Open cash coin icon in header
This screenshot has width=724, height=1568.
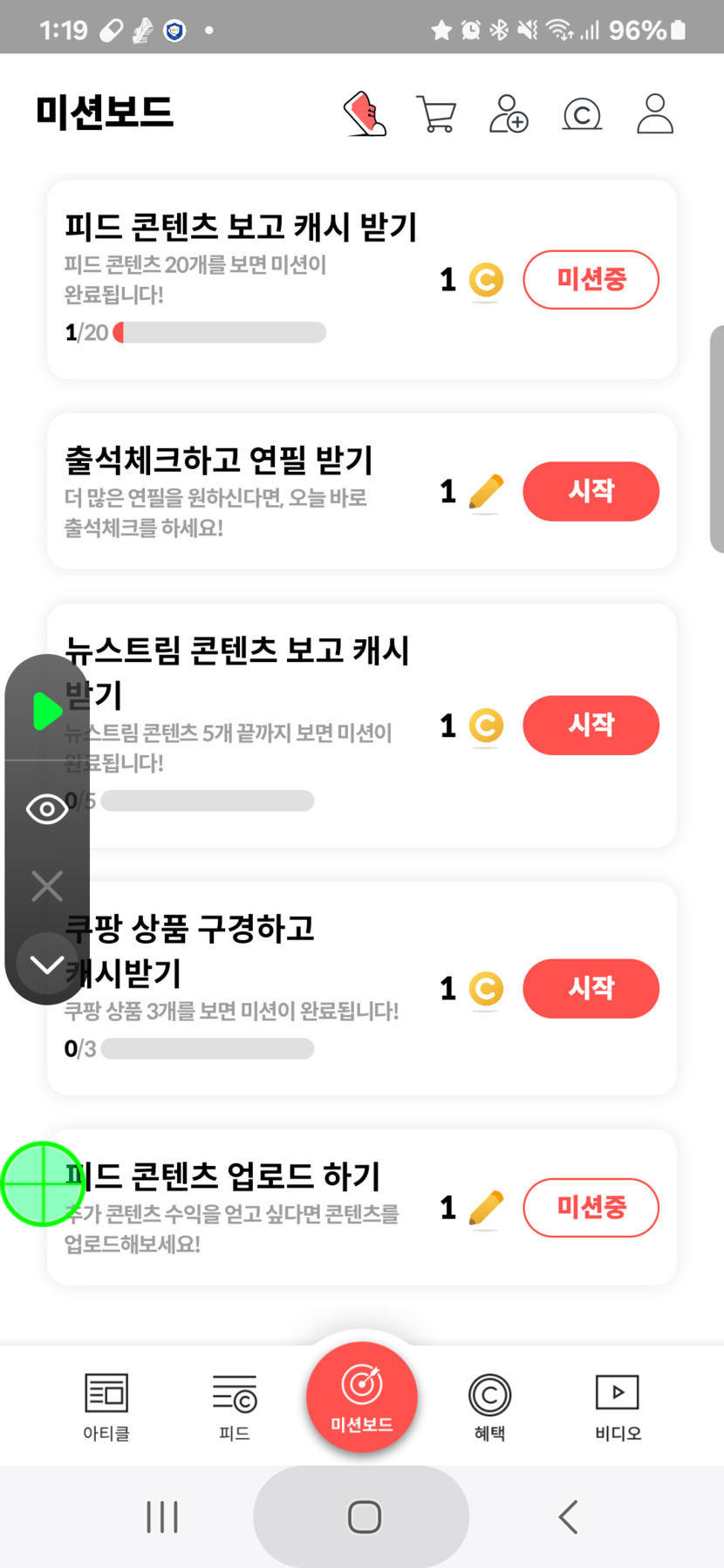[x=582, y=114]
